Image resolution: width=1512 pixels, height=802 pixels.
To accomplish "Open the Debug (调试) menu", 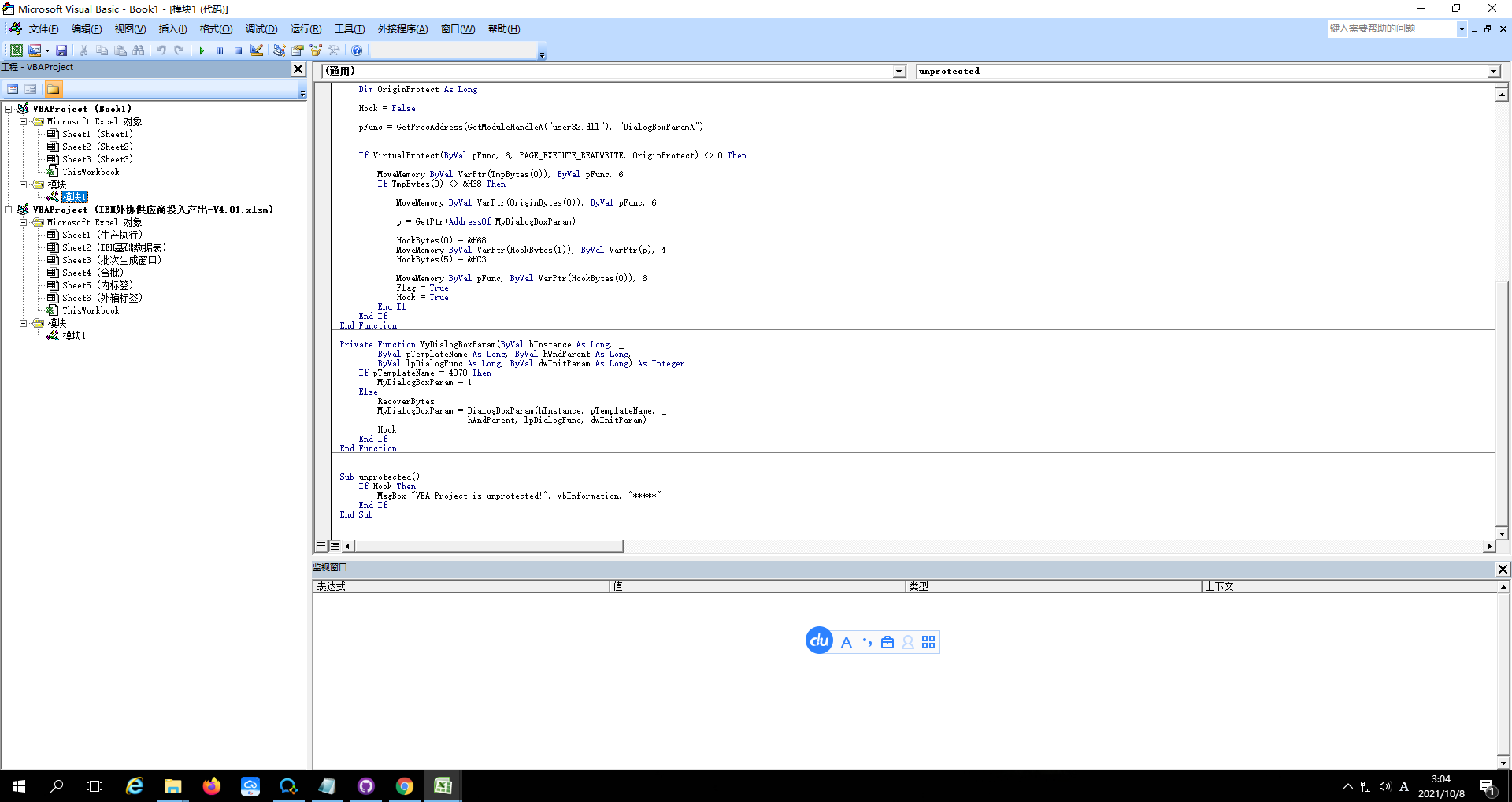I will point(261,29).
